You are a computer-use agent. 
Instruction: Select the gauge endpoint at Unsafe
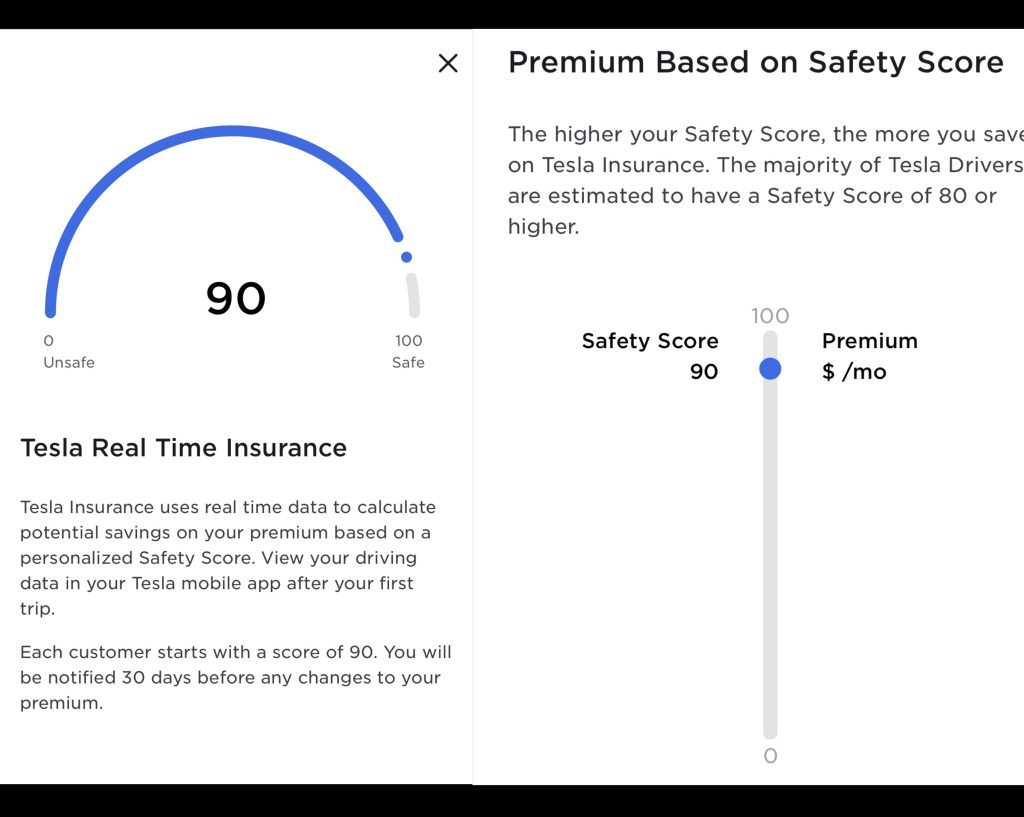(x=50, y=310)
